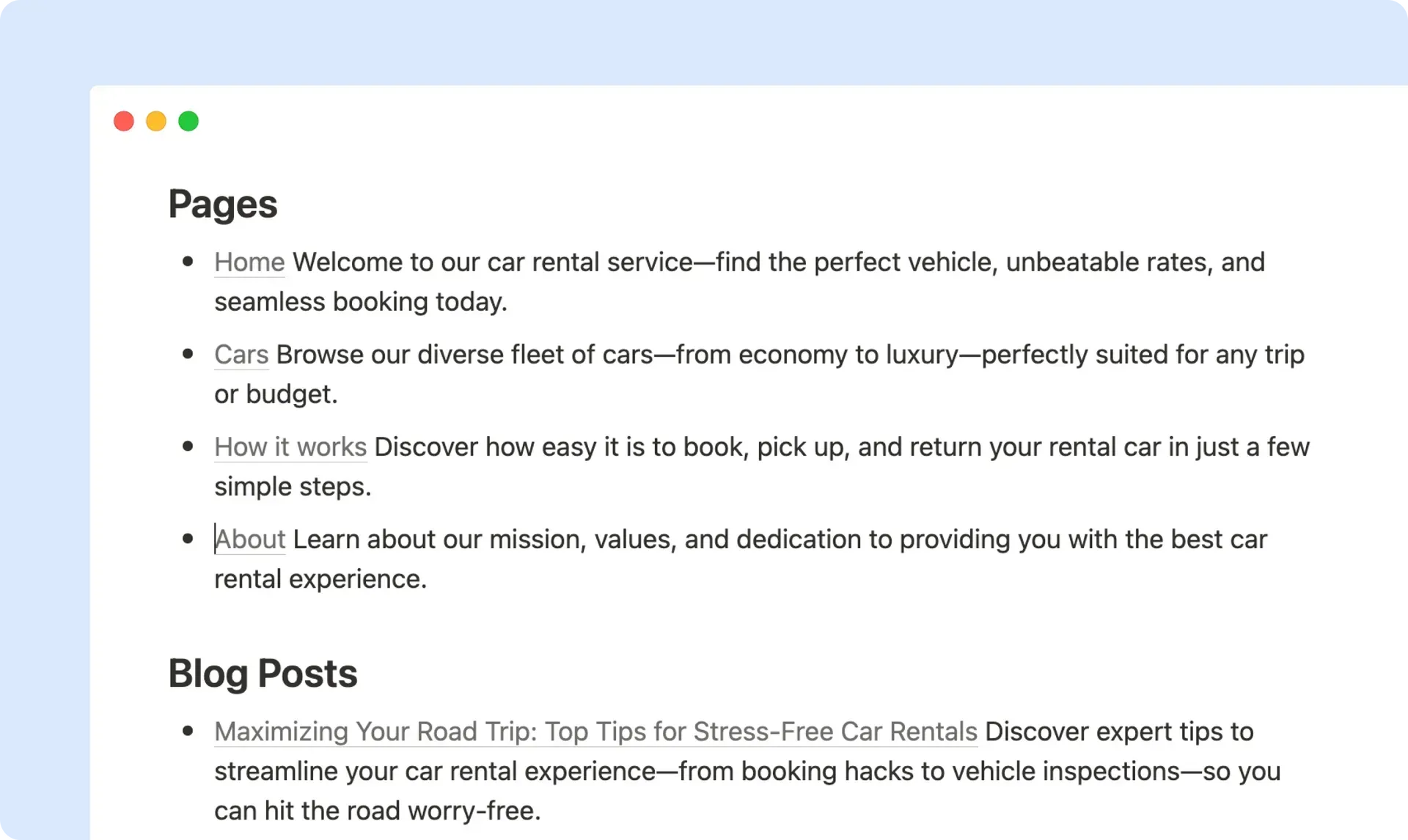The image size is (1408, 840).
Task: Select the Blog Posts heading
Action: point(263,674)
